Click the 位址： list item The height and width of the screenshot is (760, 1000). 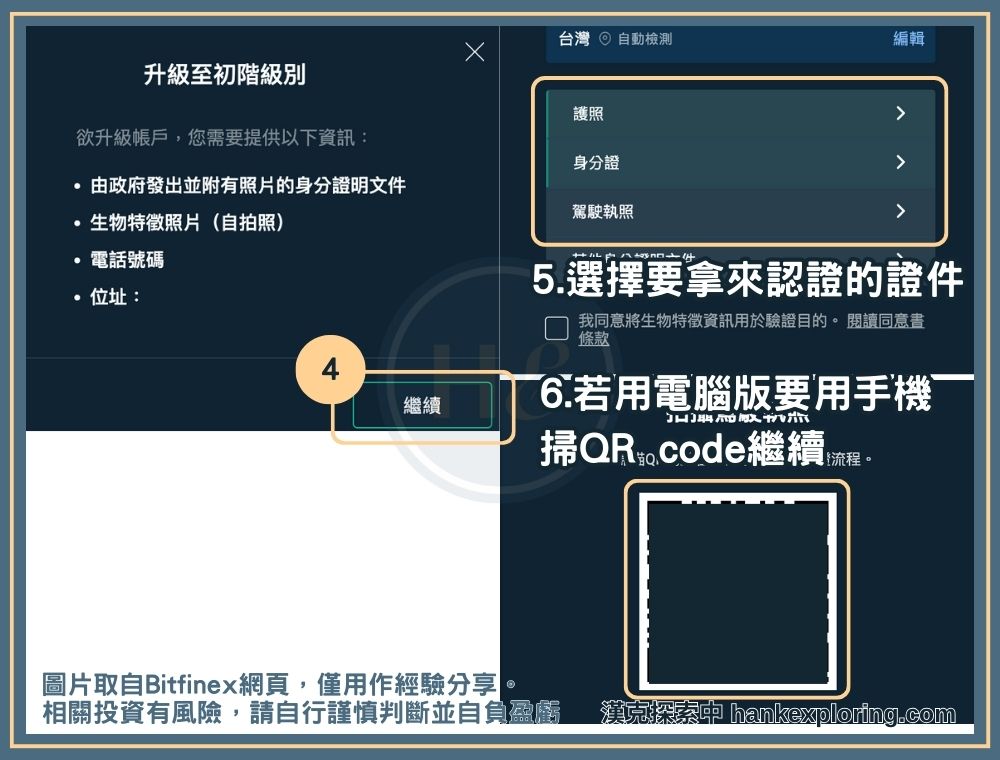[115, 296]
